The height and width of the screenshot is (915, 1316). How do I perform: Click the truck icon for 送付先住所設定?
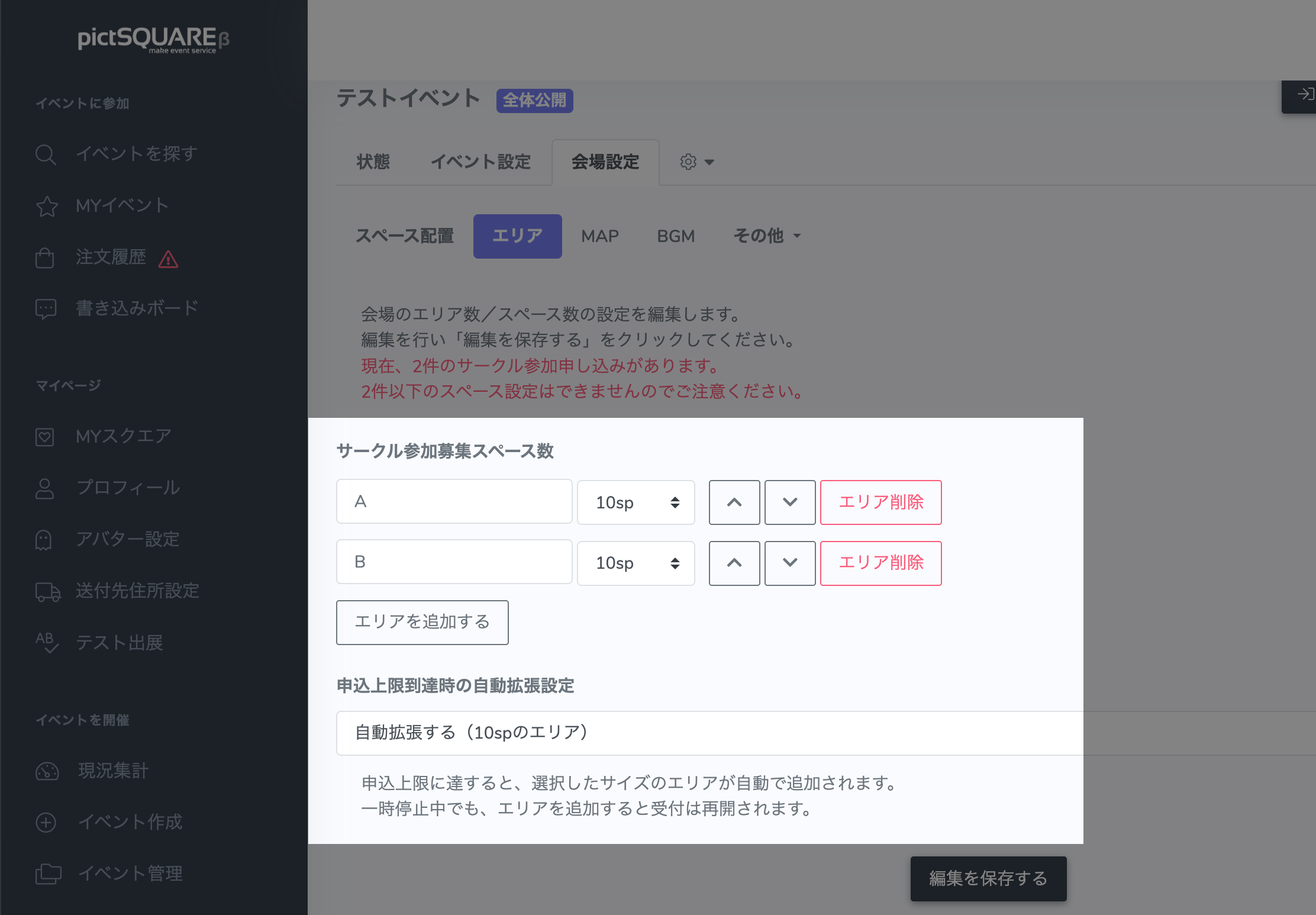tap(47, 591)
